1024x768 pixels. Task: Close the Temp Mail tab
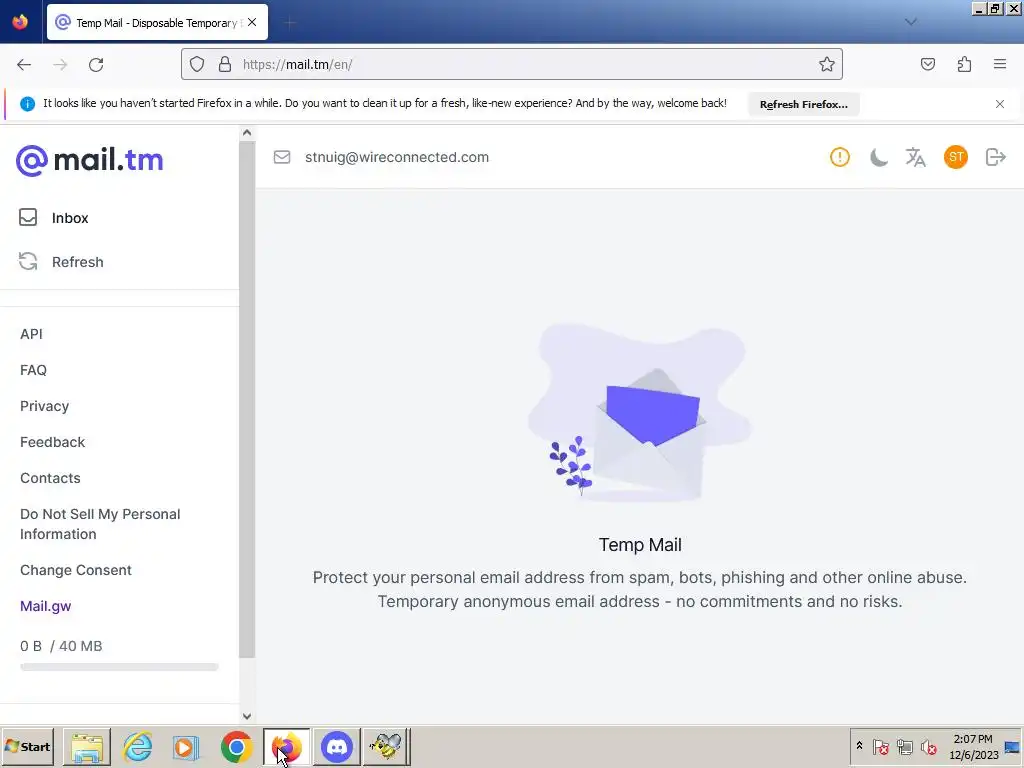252,22
